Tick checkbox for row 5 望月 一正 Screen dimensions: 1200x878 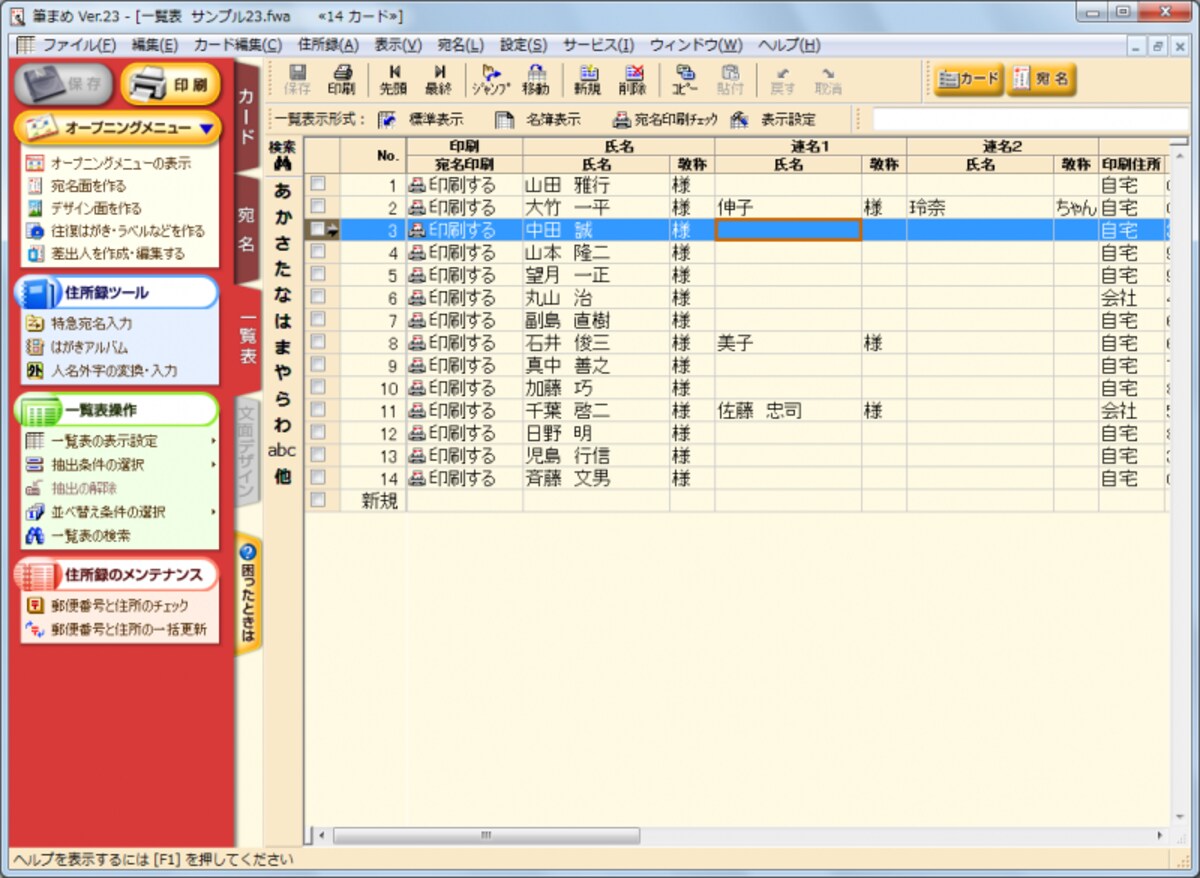click(318, 274)
